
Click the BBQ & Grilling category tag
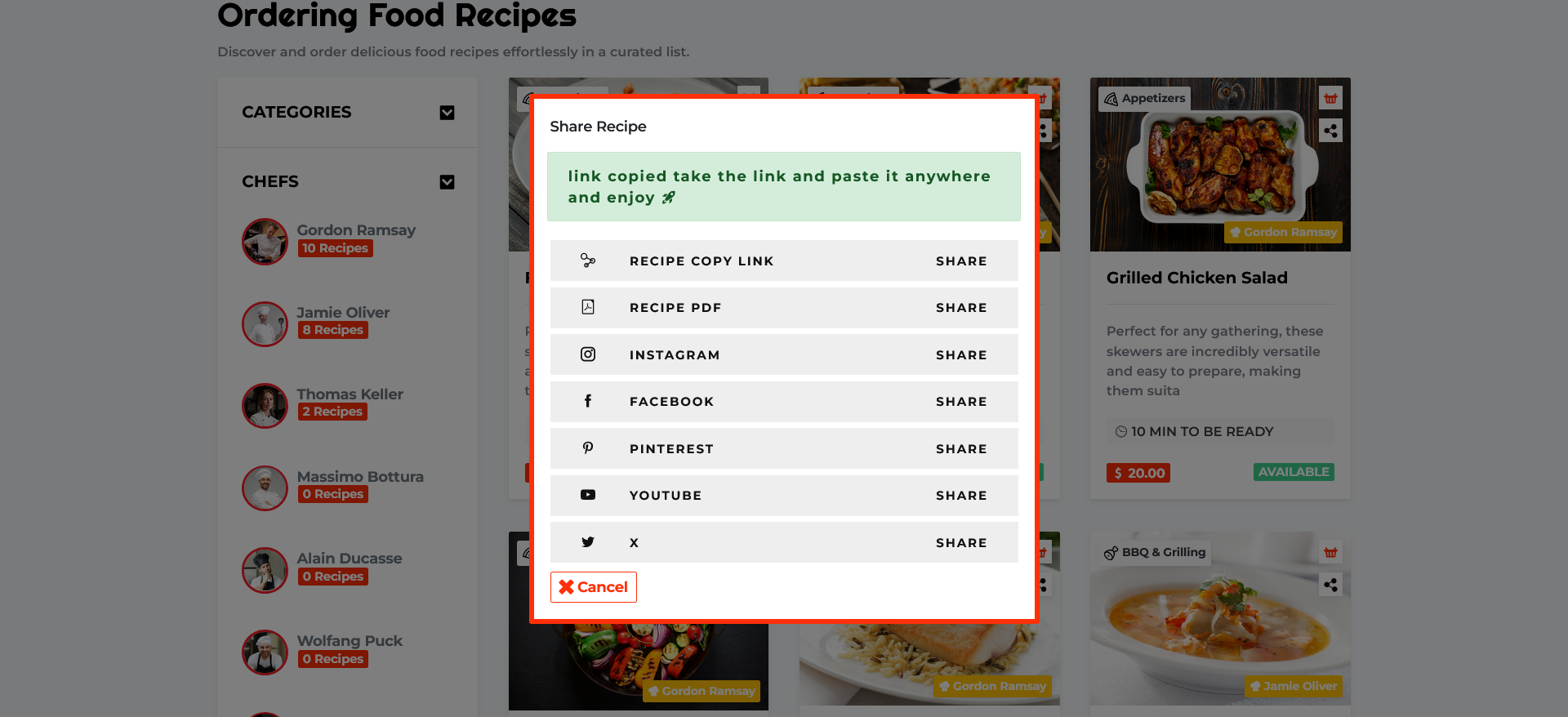1155,553
